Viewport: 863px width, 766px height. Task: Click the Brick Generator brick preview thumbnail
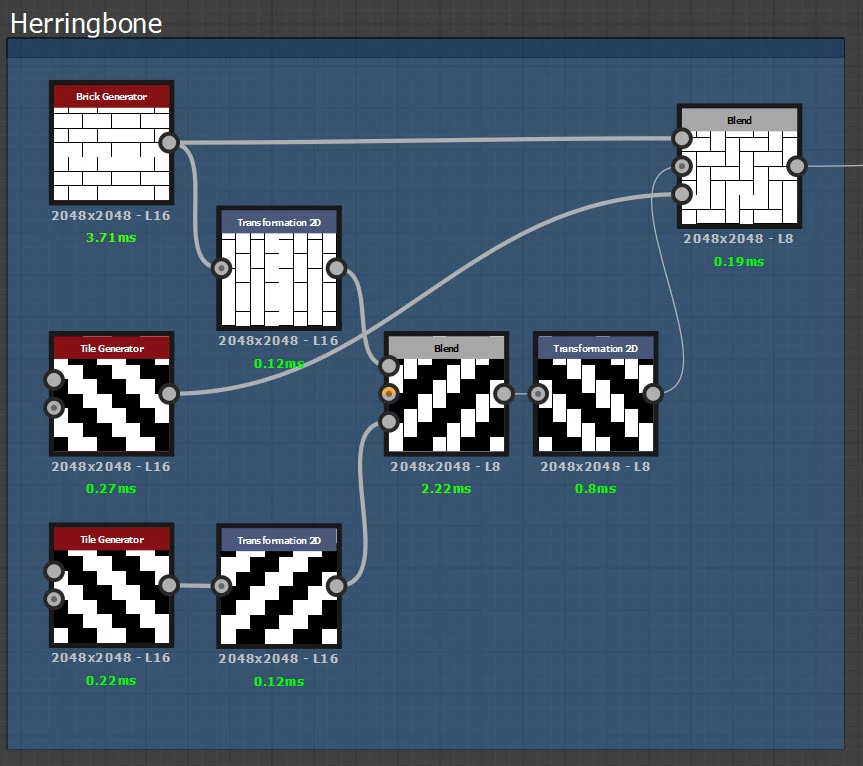click(112, 154)
